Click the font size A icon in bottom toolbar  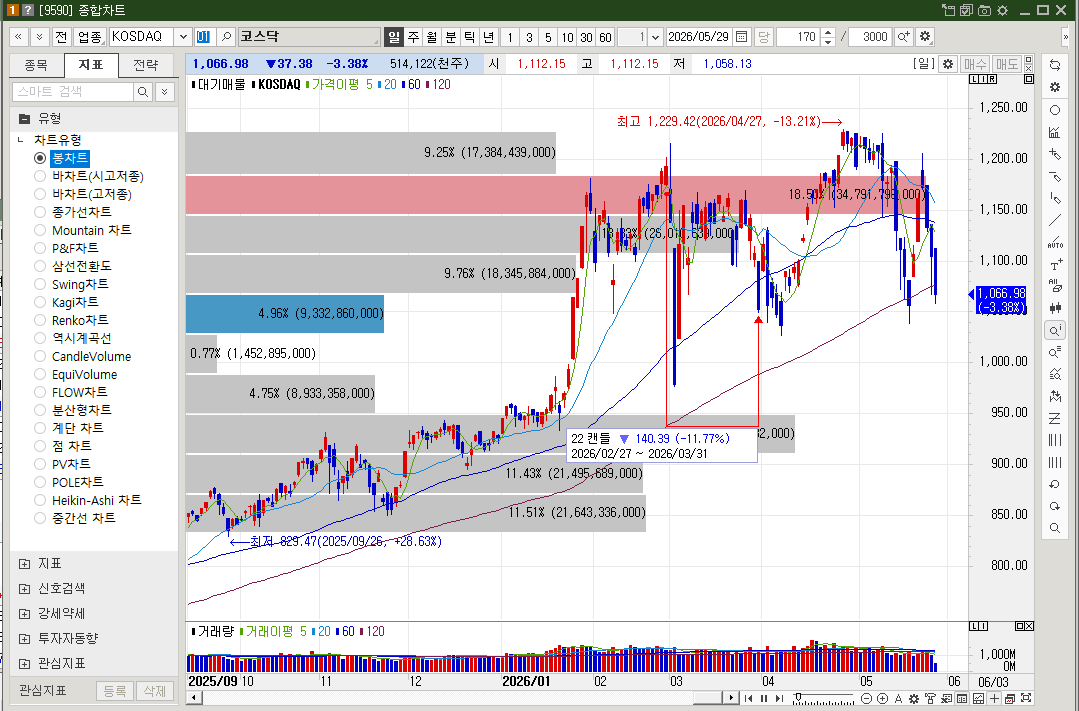coord(898,699)
